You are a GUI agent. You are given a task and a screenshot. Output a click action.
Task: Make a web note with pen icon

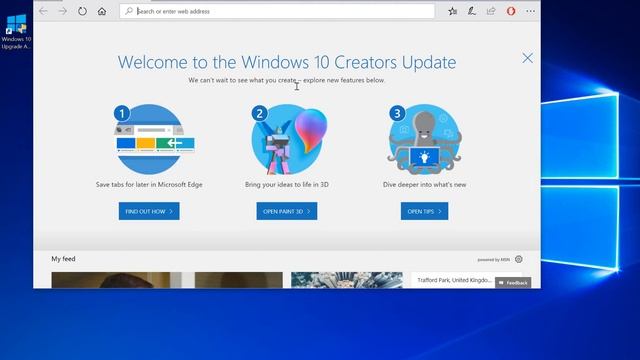(x=472, y=11)
